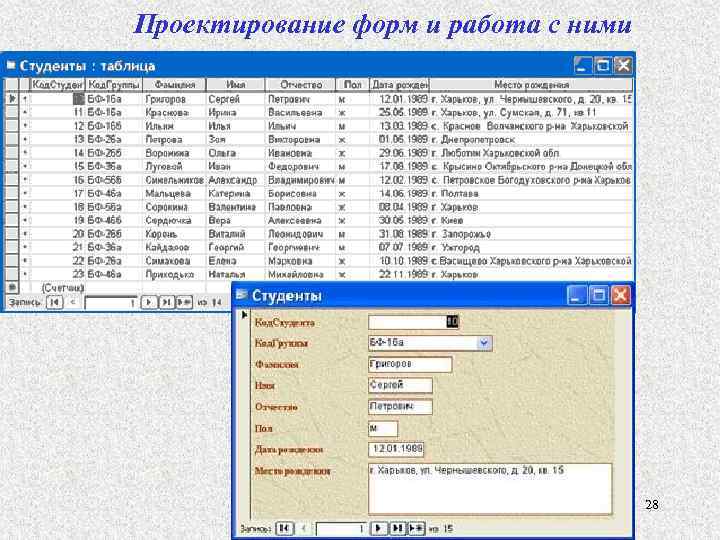Click cell 'Кайдалов' in Фамилия column
This screenshot has height=540, width=720.
click(174, 247)
